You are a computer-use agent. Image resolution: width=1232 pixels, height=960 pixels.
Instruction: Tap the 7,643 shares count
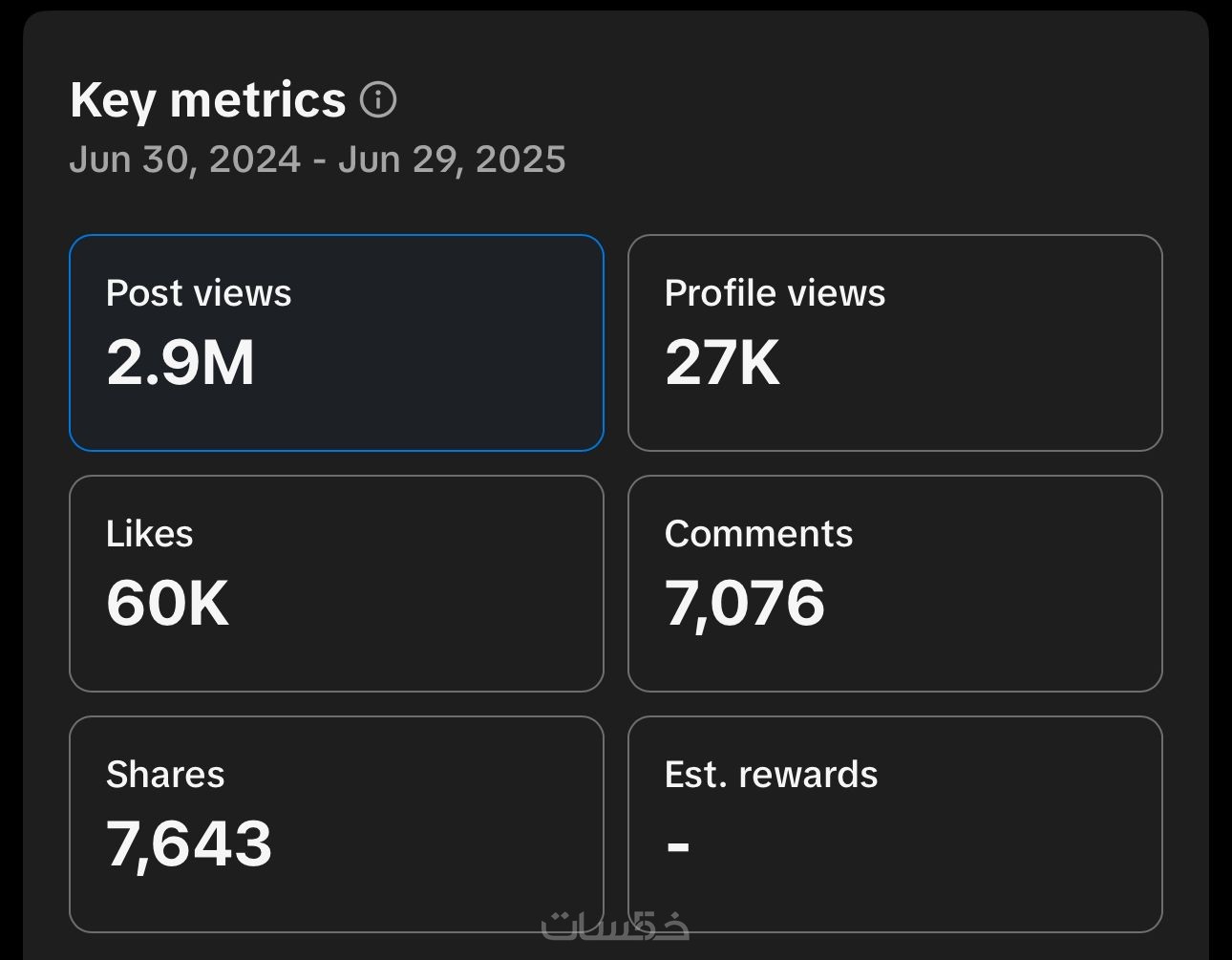tap(189, 844)
